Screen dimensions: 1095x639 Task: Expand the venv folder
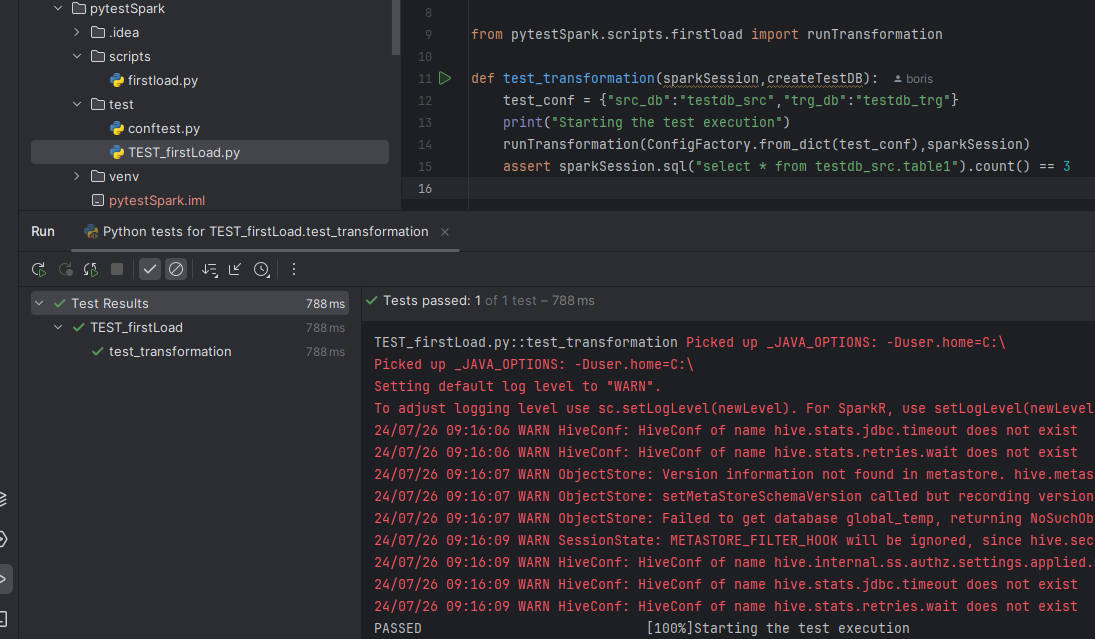77,177
